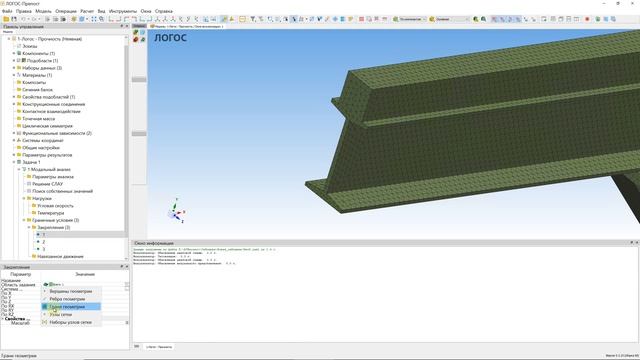Open the first combo box in the toolbar
640x360 pixels.
(409, 19)
